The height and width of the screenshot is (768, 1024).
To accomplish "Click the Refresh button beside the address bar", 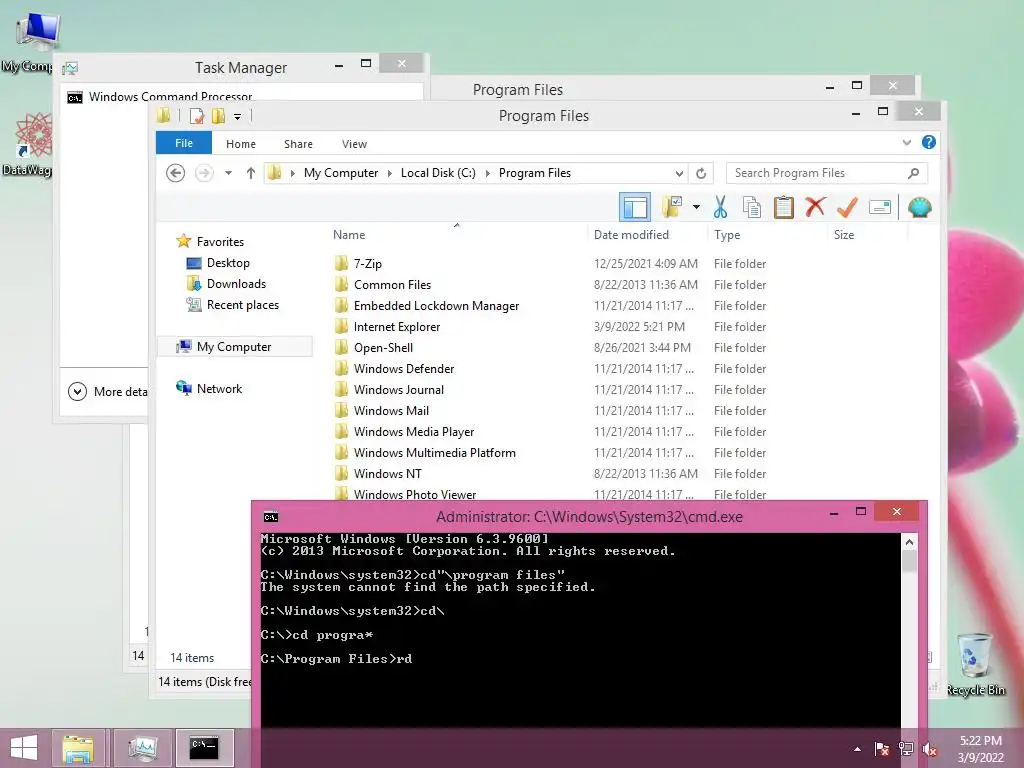I will (701, 173).
